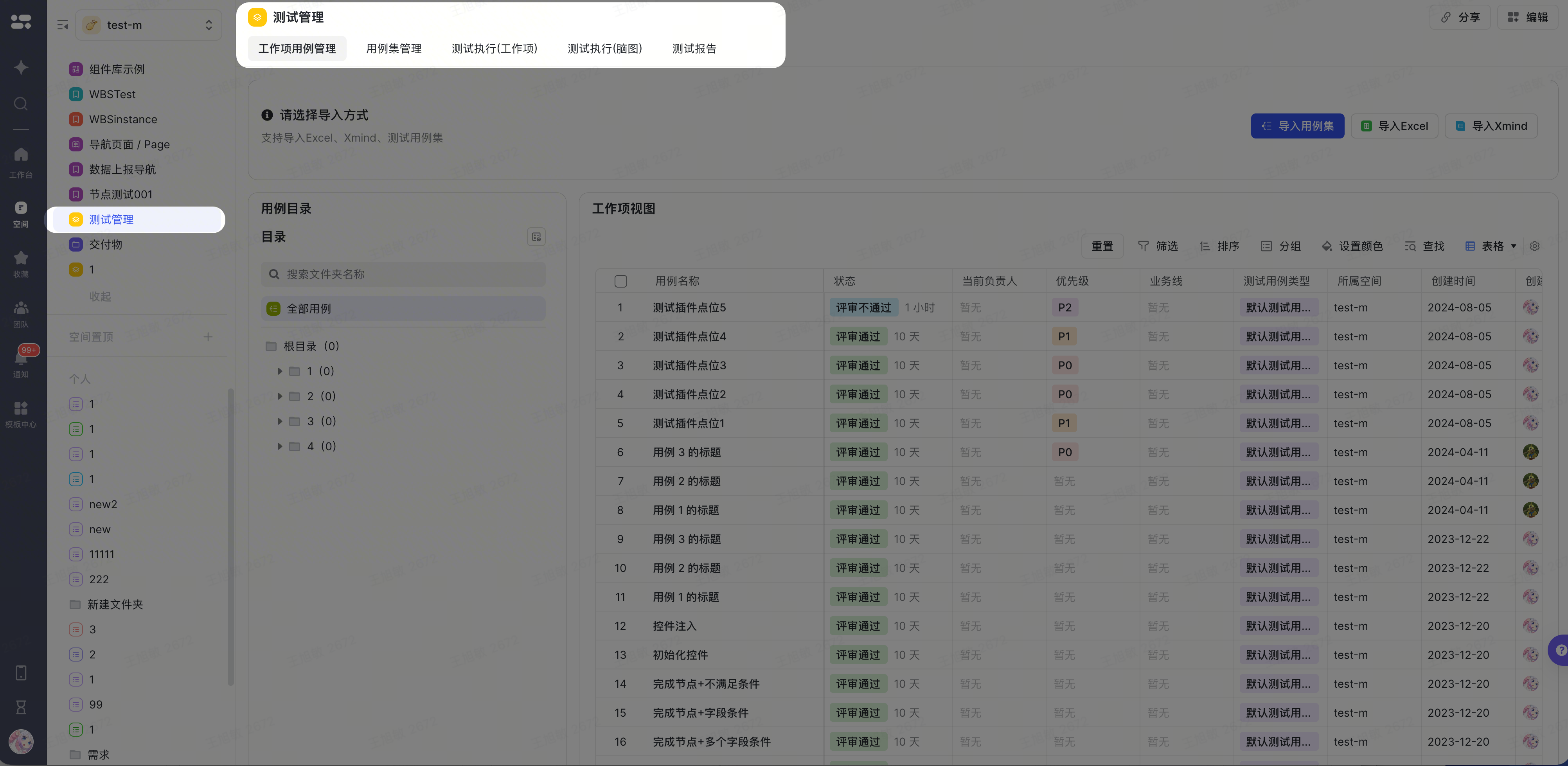Click the WBSTest page icon
Image resolution: width=1568 pixels, height=766 pixels.
tap(76, 94)
